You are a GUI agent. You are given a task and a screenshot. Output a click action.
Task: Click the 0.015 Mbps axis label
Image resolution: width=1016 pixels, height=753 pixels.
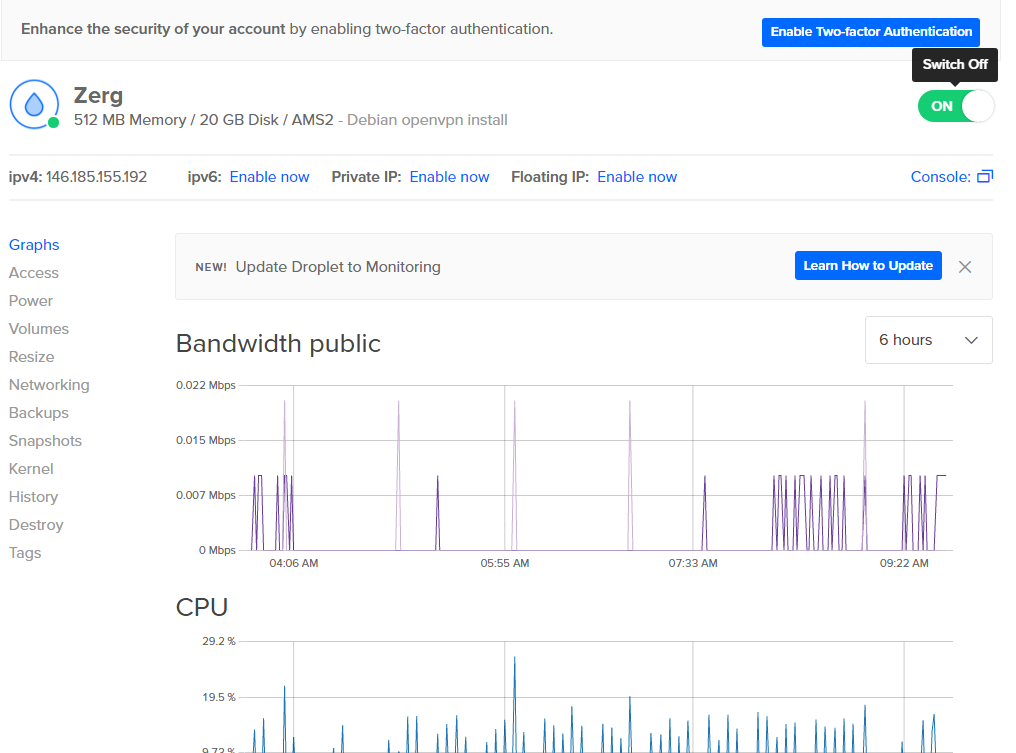click(205, 440)
